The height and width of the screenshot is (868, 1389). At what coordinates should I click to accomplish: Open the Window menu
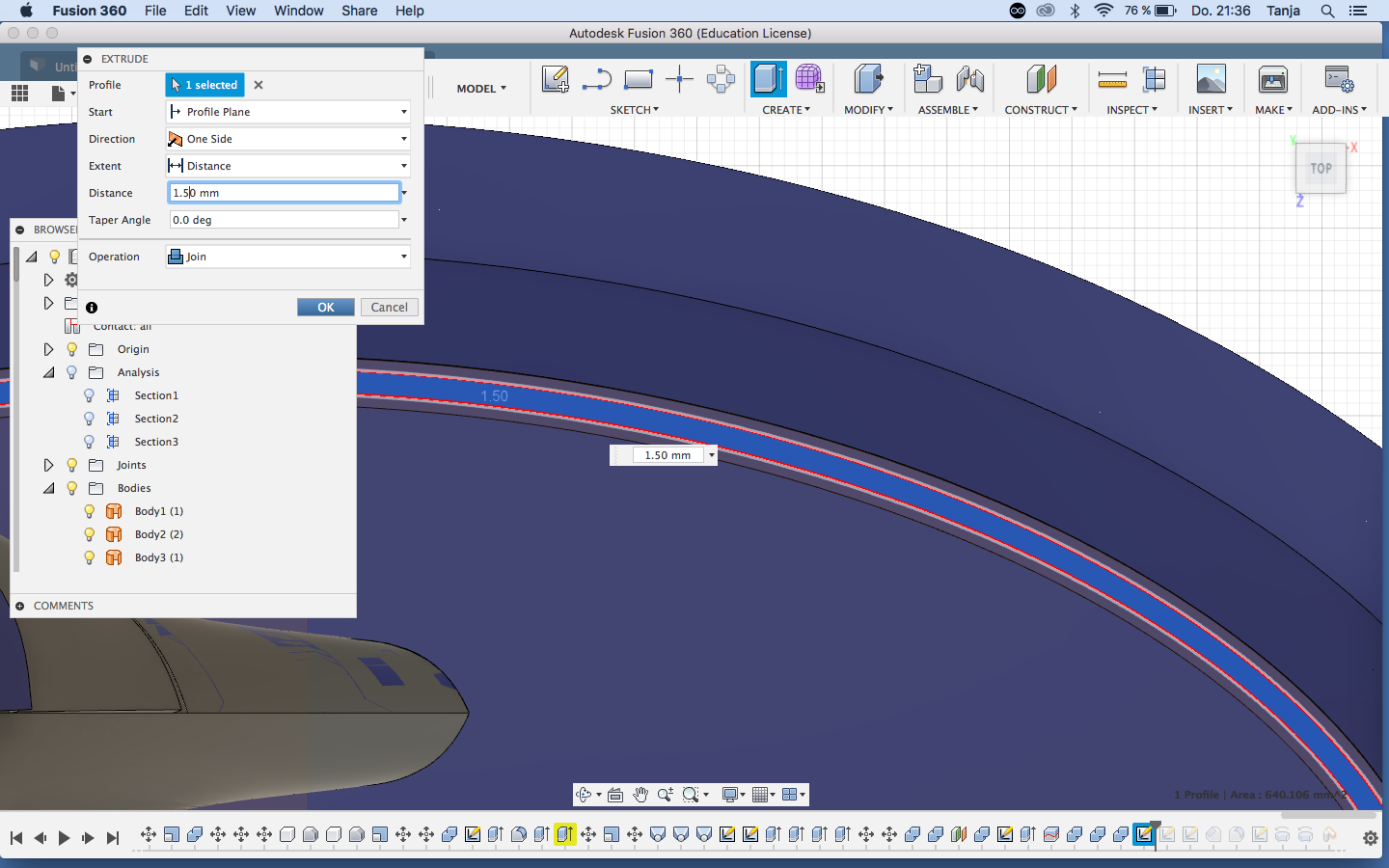pos(299,11)
